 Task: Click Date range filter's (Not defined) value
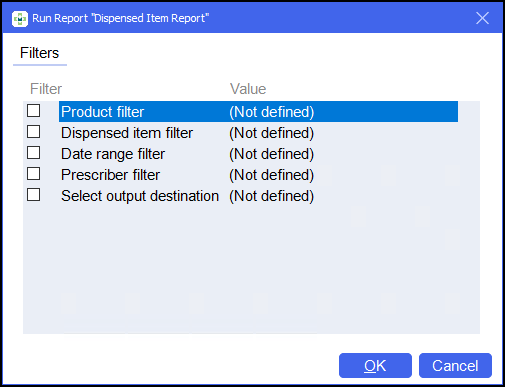click(x=272, y=154)
